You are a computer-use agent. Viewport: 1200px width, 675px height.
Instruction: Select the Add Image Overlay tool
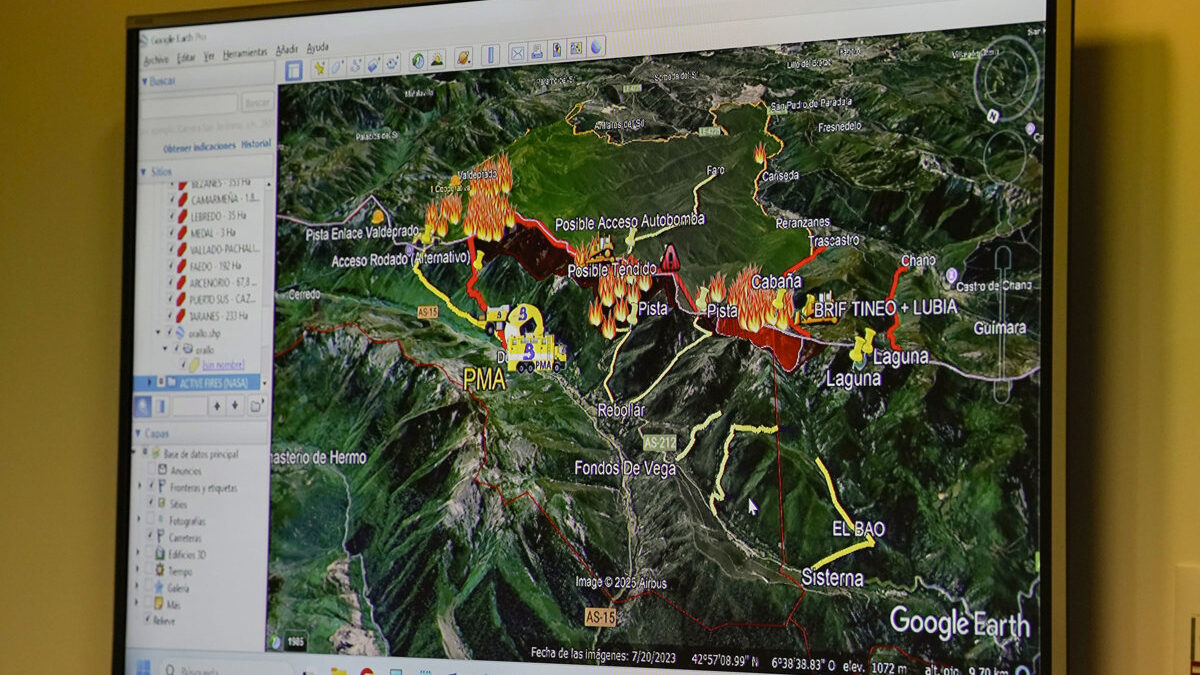373,65
